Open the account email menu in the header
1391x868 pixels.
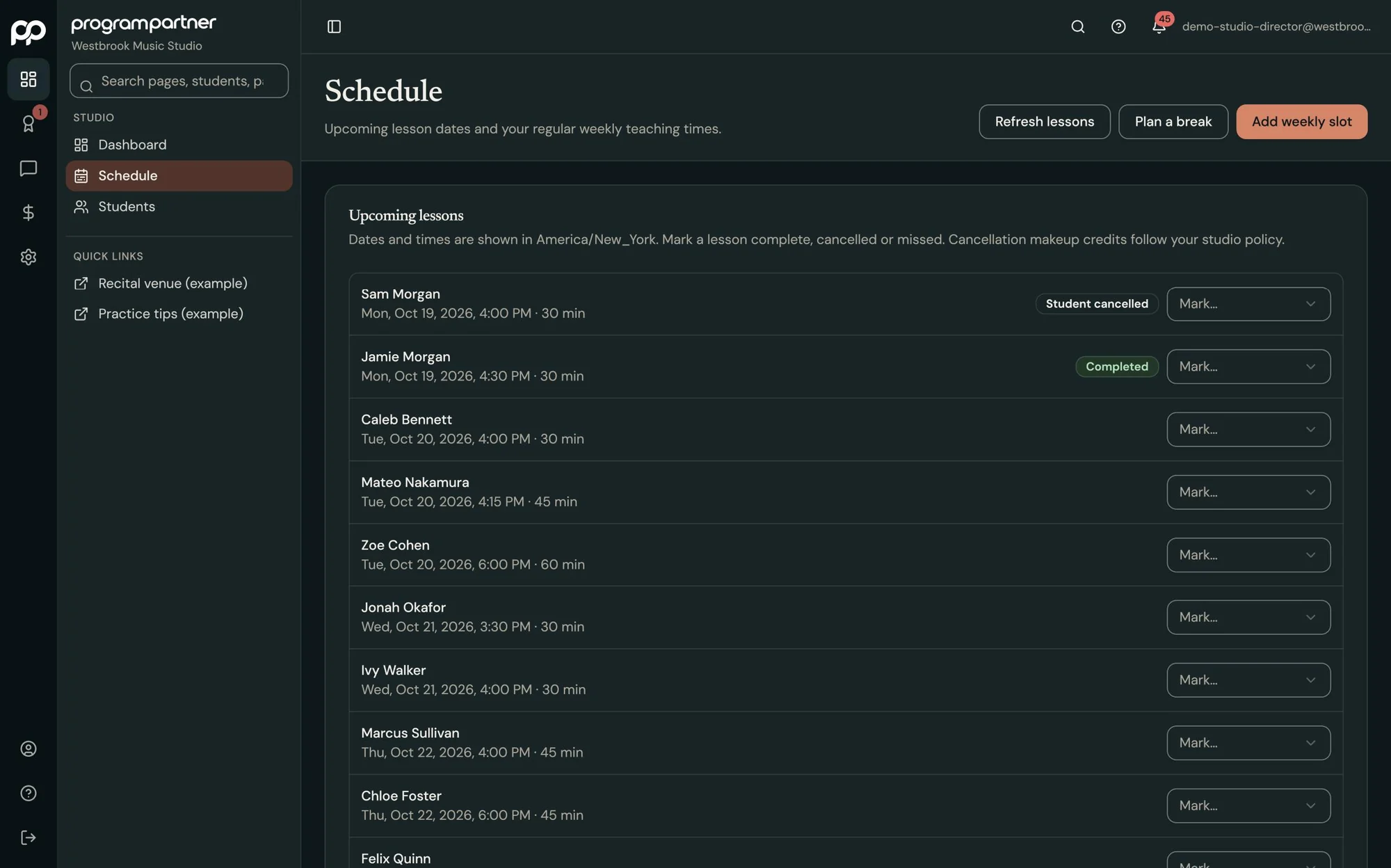(1276, 26)
